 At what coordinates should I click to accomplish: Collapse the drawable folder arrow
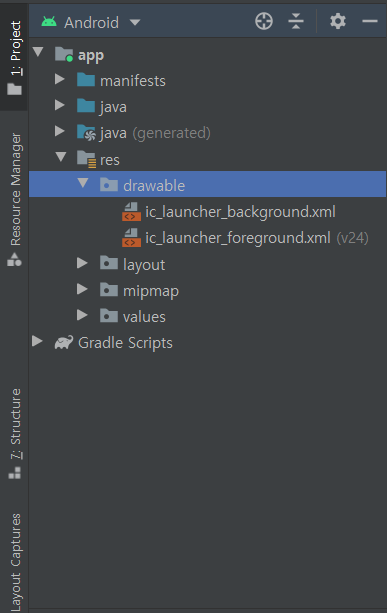click(83, 183)
